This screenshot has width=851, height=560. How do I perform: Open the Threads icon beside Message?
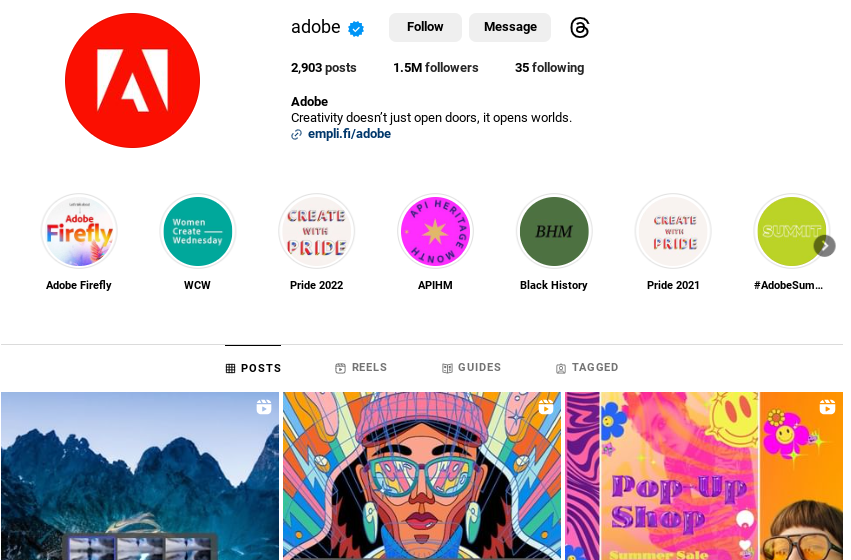pyautogui.click(x=580, y=28)
